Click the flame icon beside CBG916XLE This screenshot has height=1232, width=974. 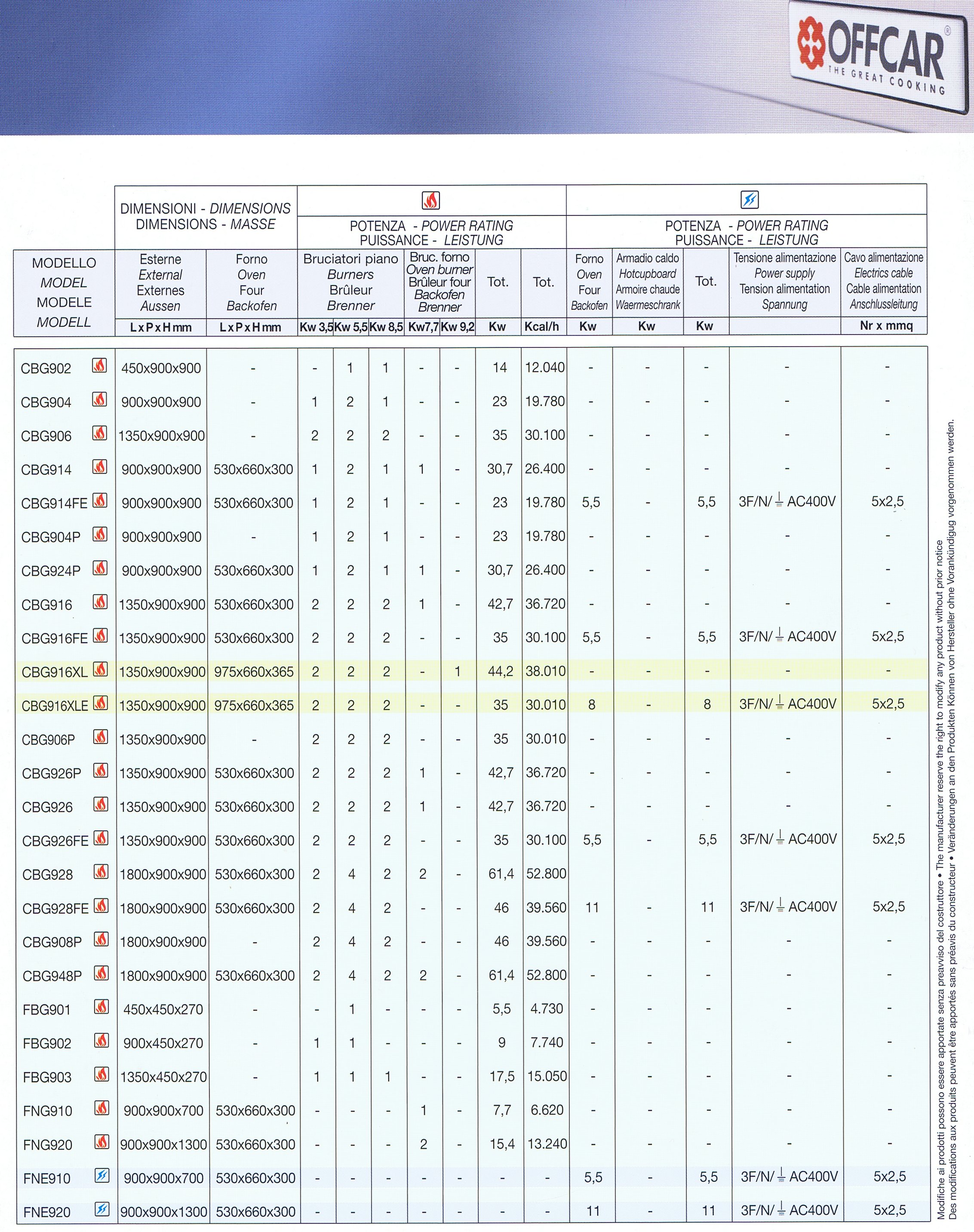(x=100, y=703)
